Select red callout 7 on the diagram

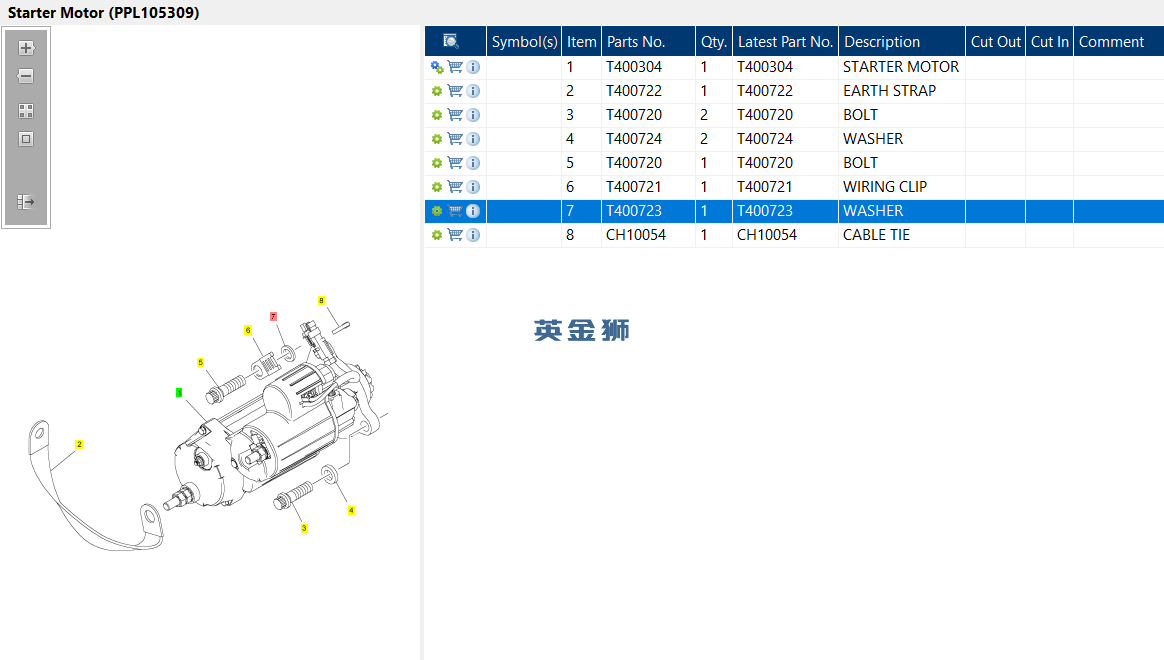click(x=273, y=317)
